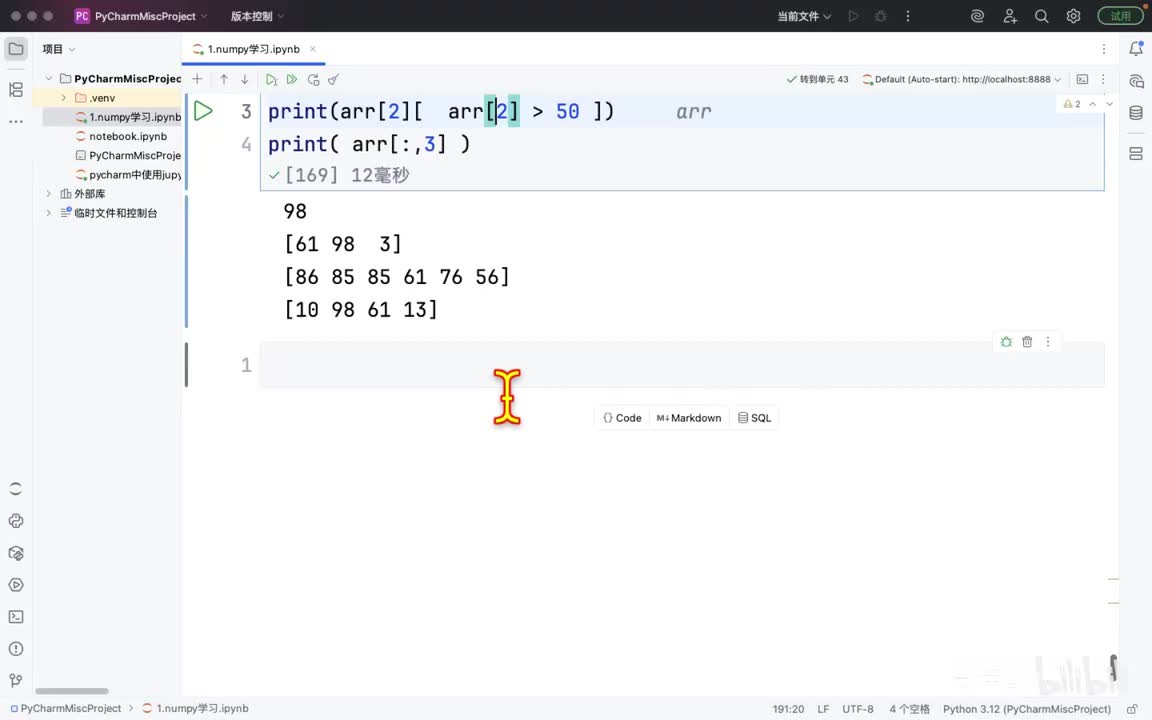Show more tool windows ellipsis in left sidebar
1152x720 pixels.
(x=15, y=121)
